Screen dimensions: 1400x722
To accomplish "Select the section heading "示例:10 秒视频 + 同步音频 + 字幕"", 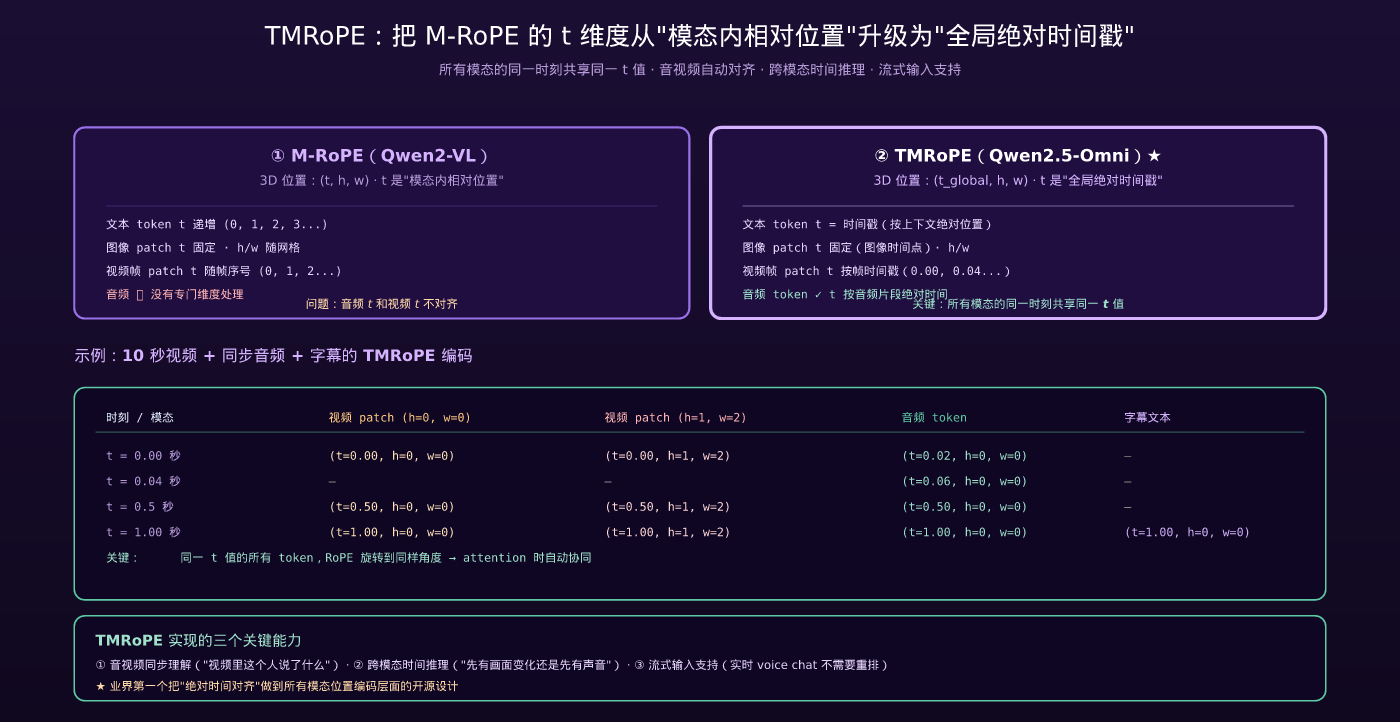I will [x=273, y=356].
